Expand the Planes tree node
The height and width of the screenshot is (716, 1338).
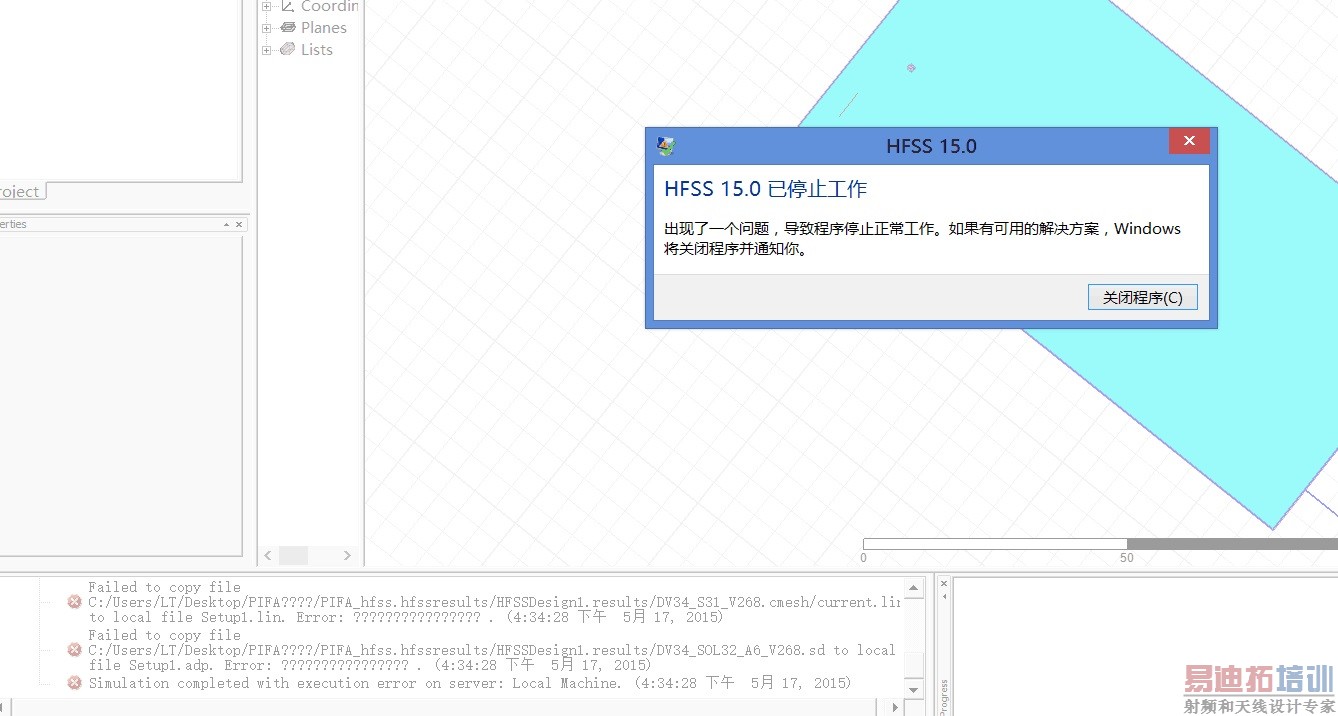(266, 28)
